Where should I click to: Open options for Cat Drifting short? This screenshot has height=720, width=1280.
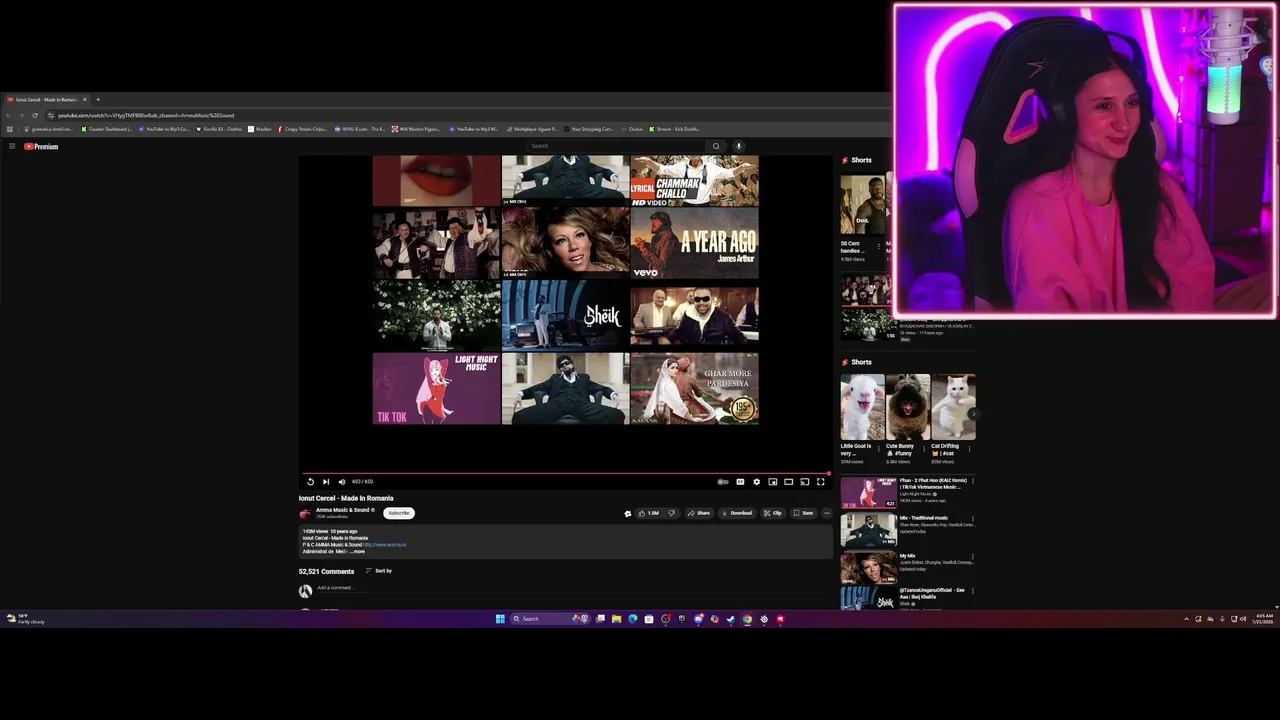point(969,449)
